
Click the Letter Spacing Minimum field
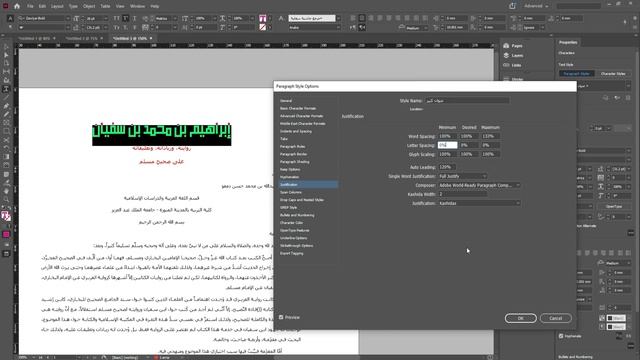tap(447, 145)
